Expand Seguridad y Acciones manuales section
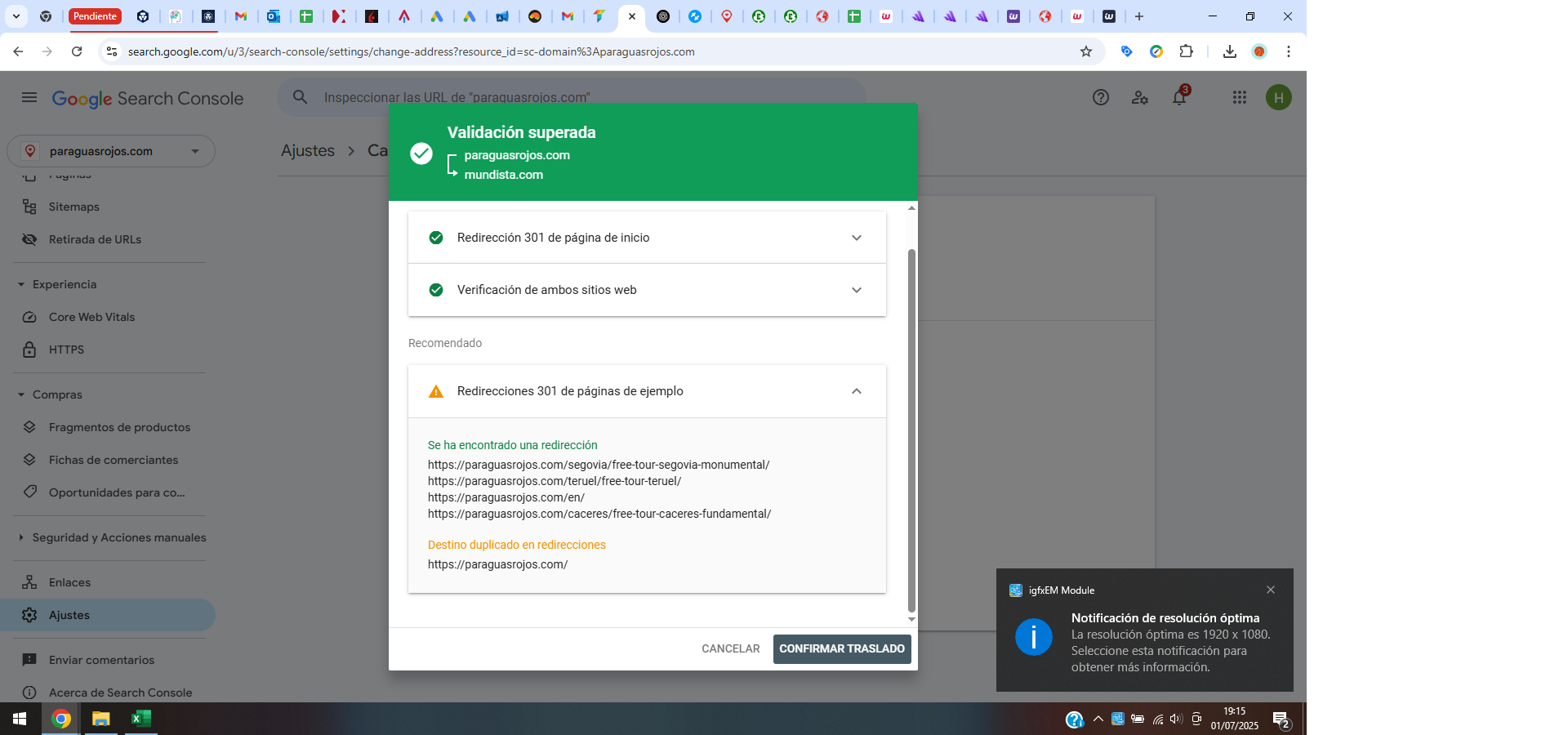Screen dimensions: 1568x735 tap(111, 537)
